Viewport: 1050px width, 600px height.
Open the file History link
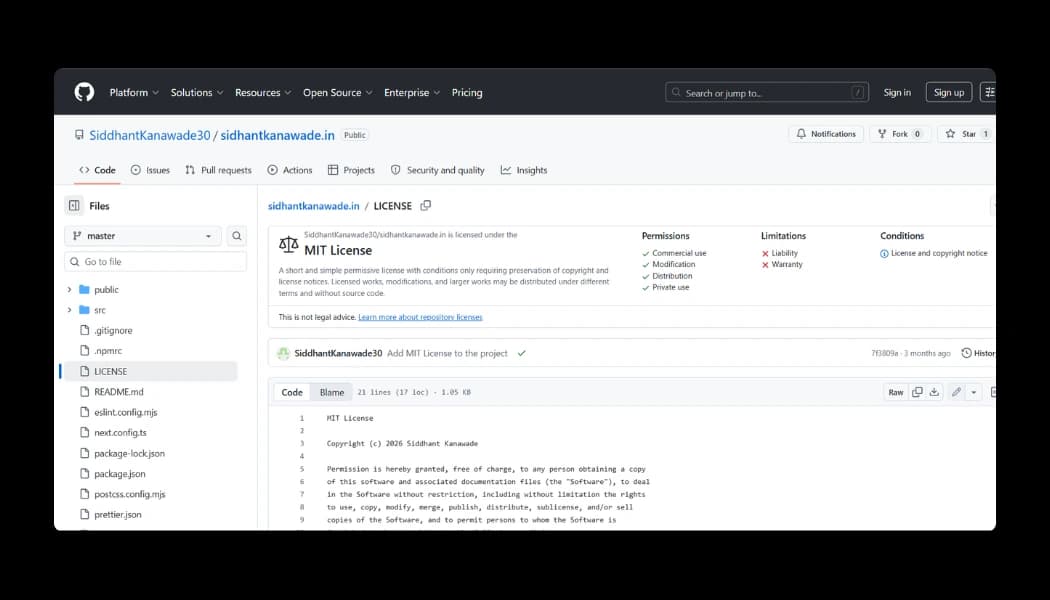[978, 353]
